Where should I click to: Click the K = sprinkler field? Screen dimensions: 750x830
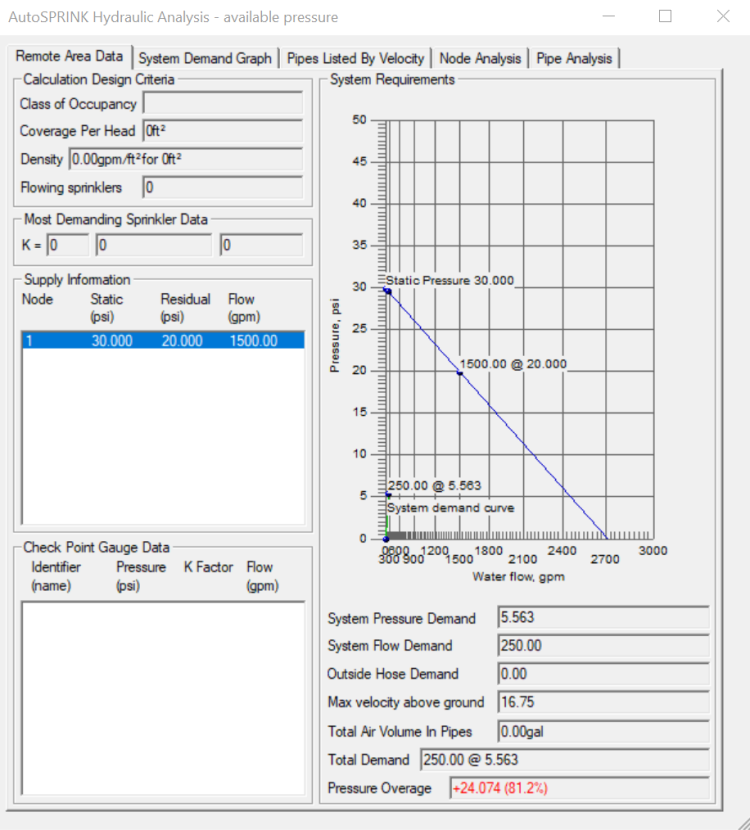[68, 245]
